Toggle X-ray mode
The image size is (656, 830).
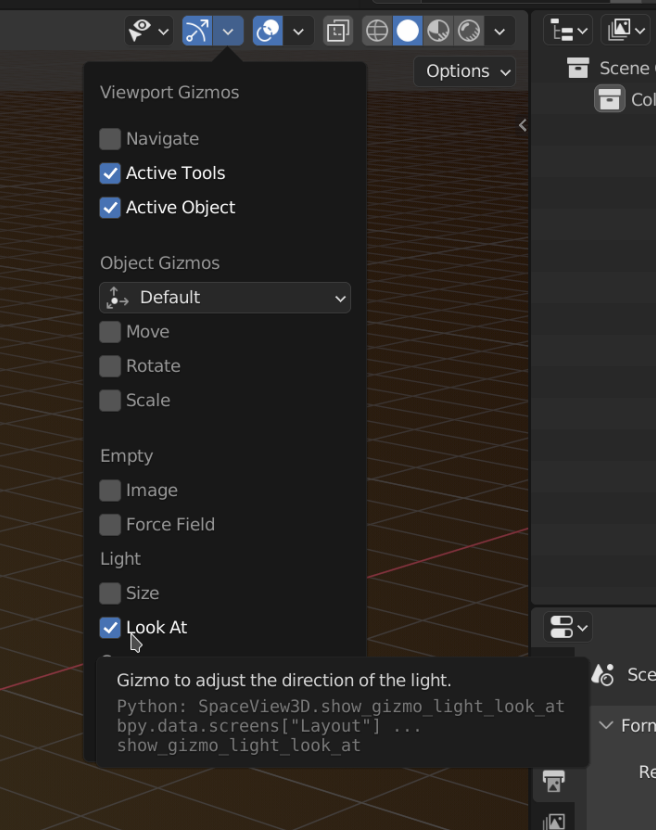(x=338, y=31)
